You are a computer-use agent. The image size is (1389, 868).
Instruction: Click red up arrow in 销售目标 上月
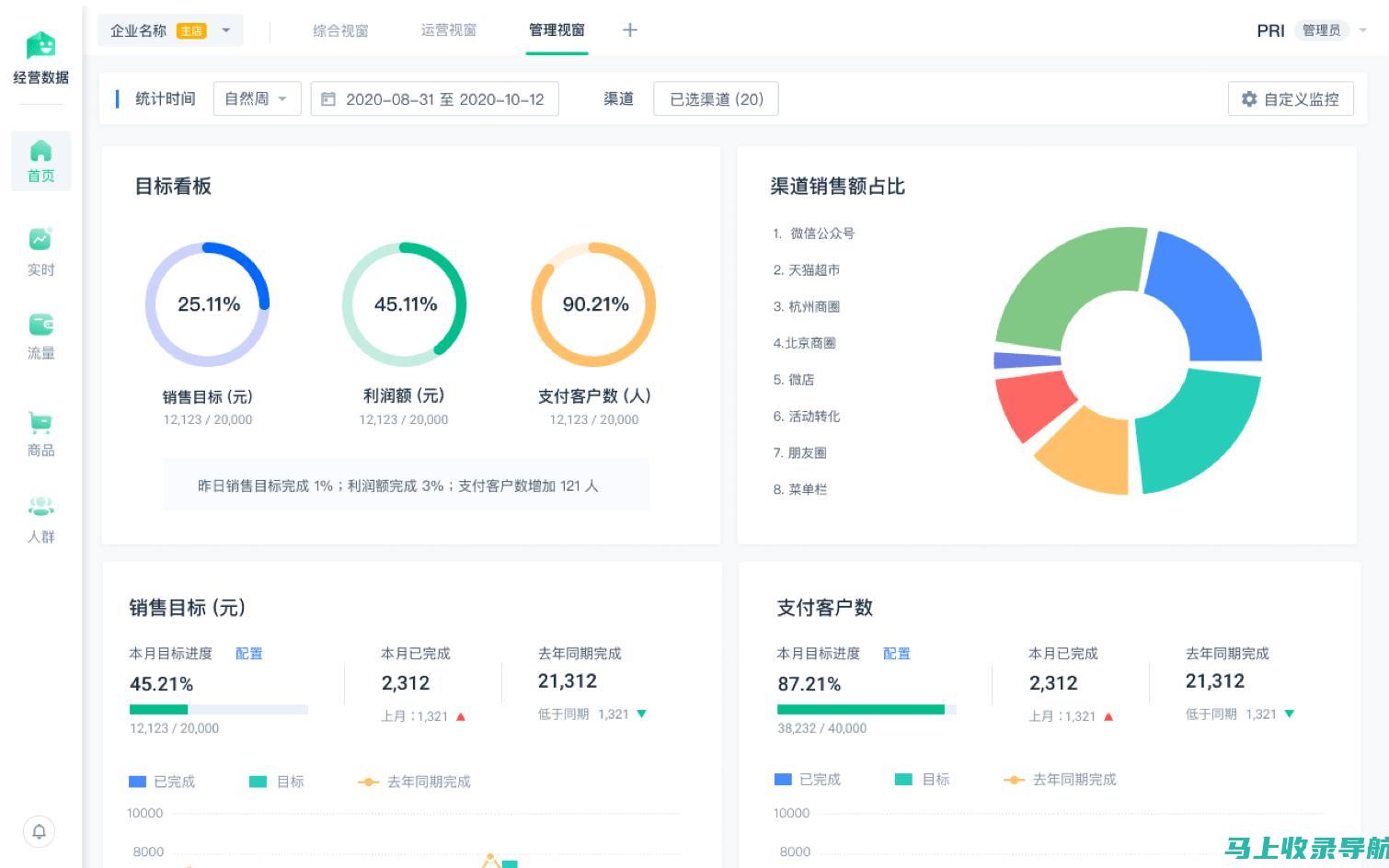tap(461, 716)
